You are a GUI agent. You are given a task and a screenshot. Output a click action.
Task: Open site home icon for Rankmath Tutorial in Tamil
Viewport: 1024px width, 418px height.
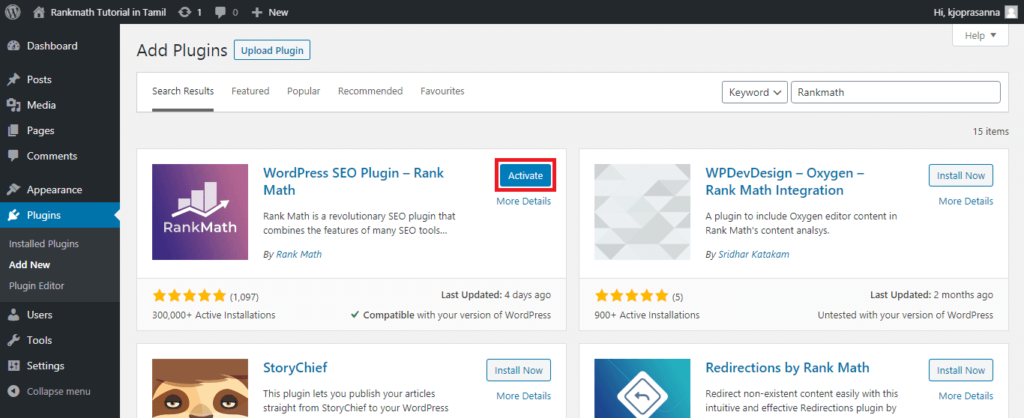point(40,12)
